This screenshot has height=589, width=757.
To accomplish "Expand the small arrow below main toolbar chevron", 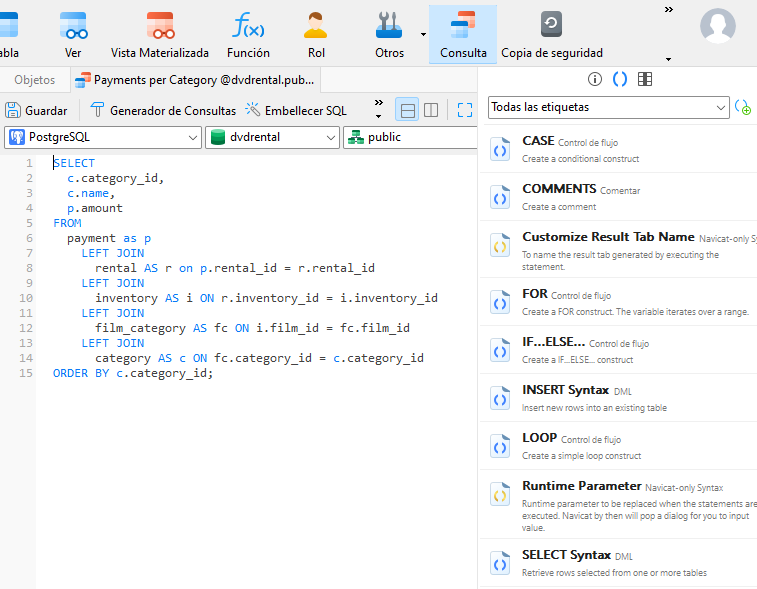I will pos(669,59).
